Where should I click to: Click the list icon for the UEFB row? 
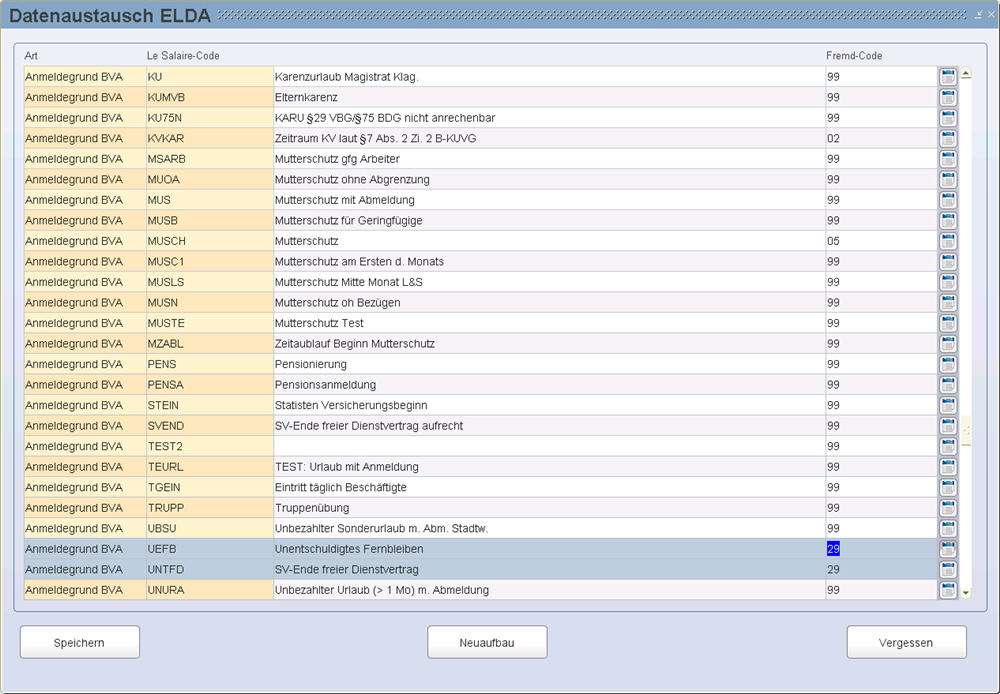pos(948,549)
